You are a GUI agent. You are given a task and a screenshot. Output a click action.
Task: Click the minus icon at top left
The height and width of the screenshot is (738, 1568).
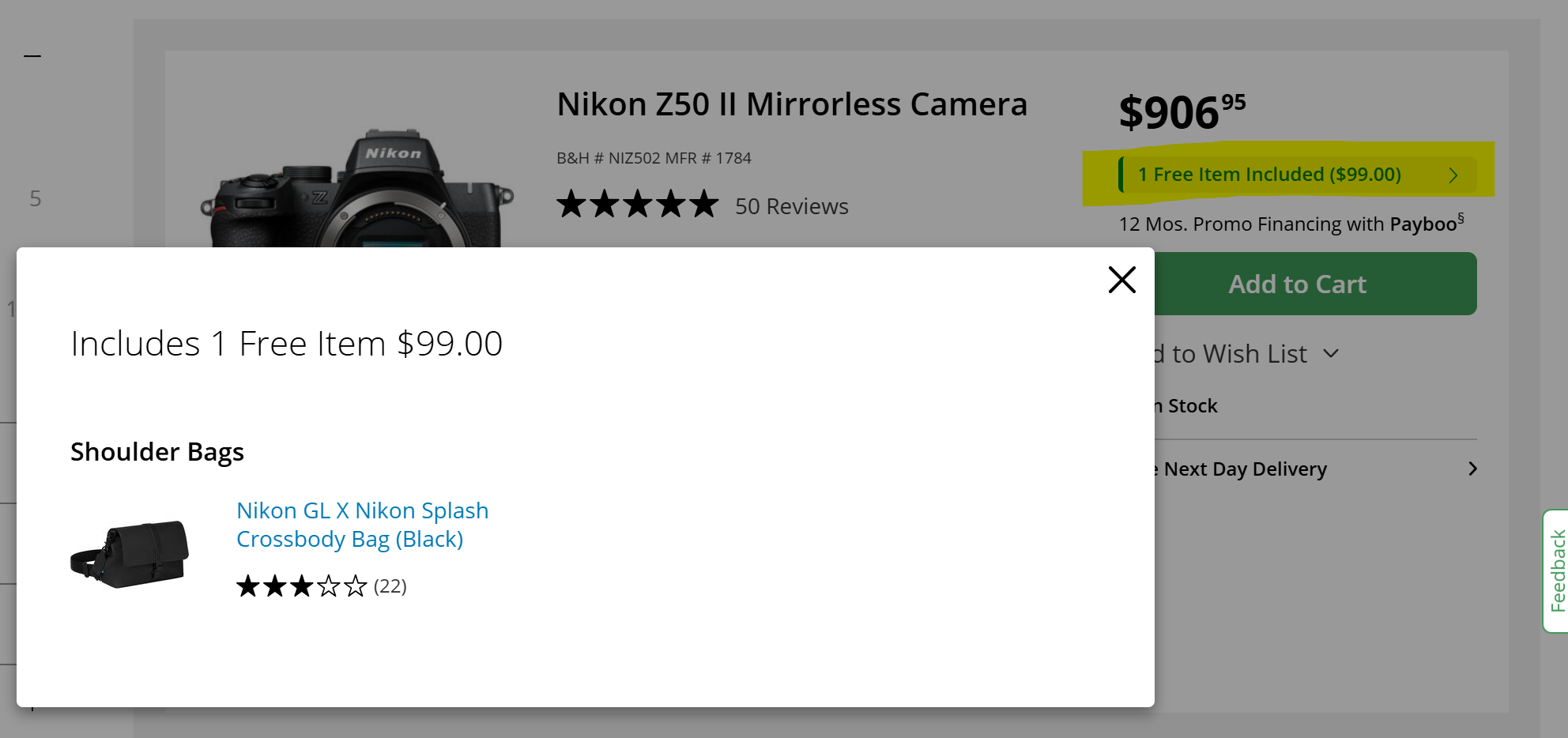click(32, 56)
